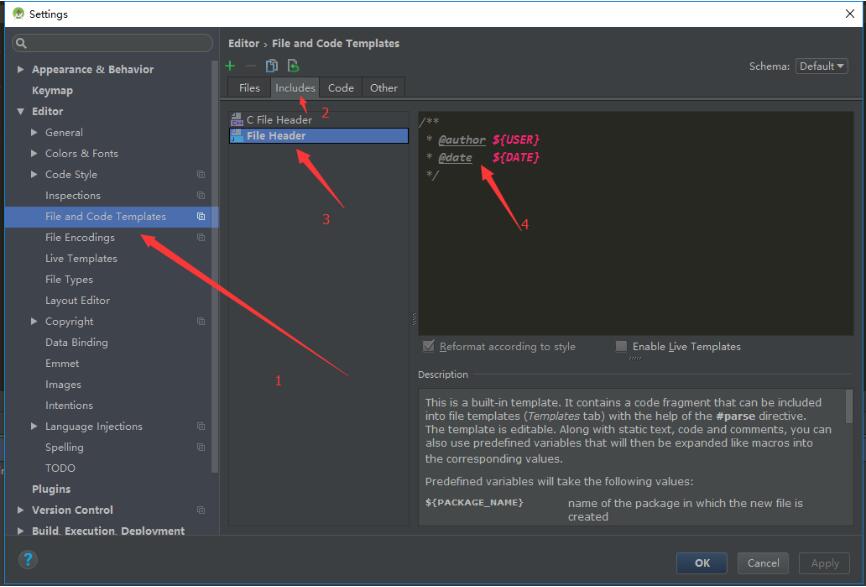Toggle the Schema selector to Default
This screenshot has height=587, width=866.
(821, 65)
